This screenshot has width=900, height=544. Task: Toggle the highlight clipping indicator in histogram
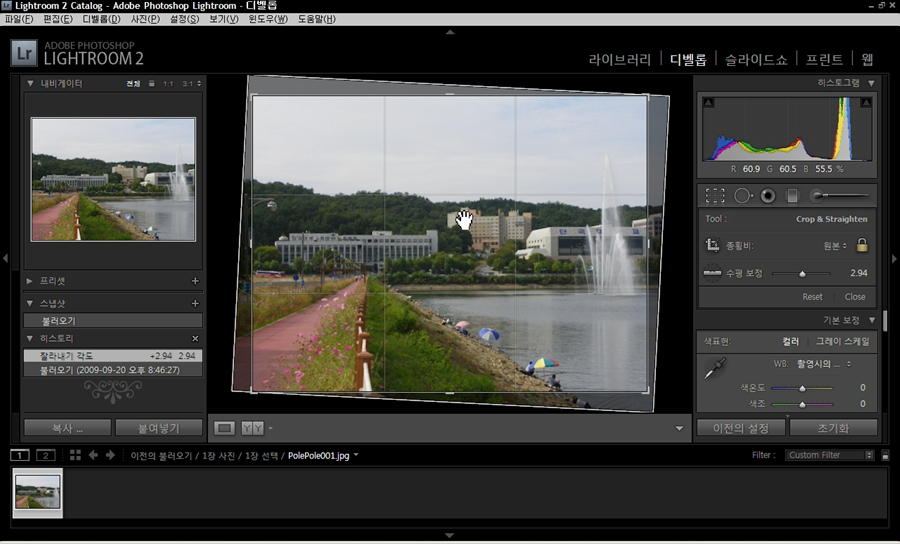click(x=866, y=103)
